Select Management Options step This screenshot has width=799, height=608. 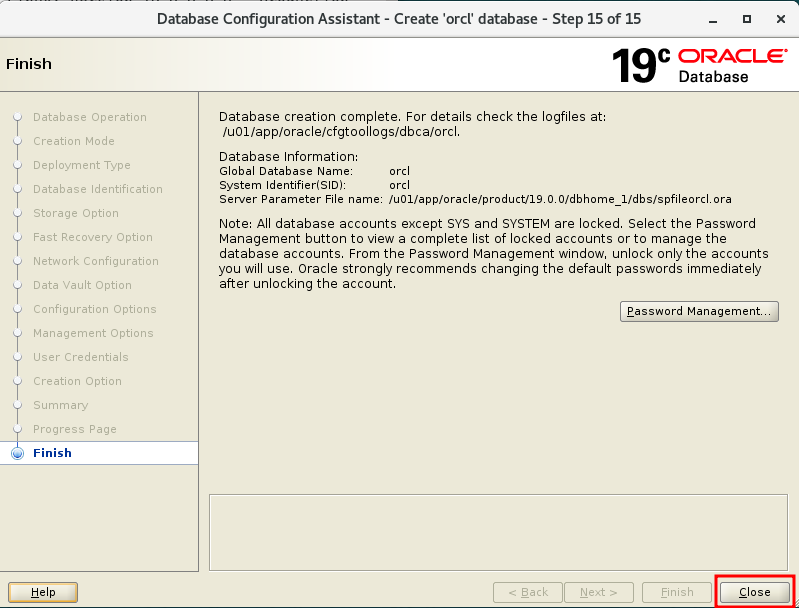(93, 333)
